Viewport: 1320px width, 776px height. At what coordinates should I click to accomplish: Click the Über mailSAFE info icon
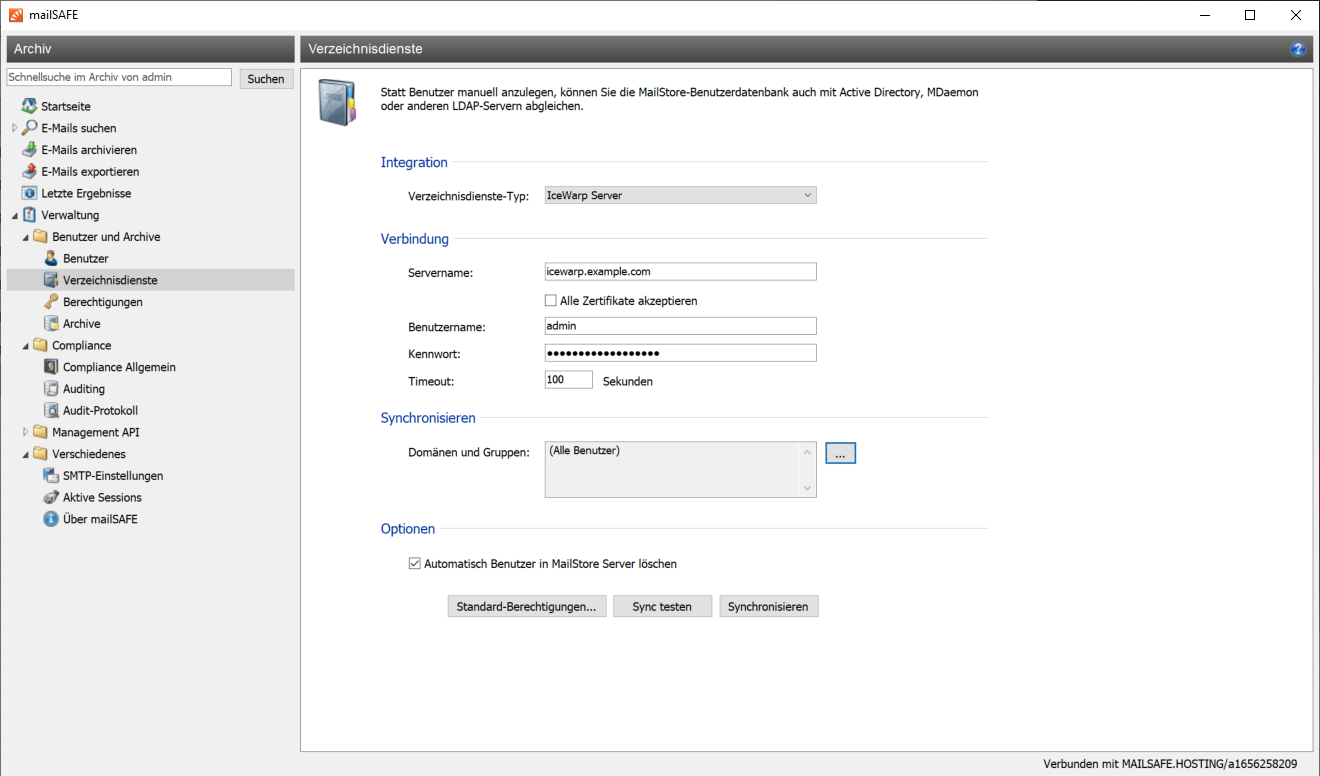click(51, 519)
